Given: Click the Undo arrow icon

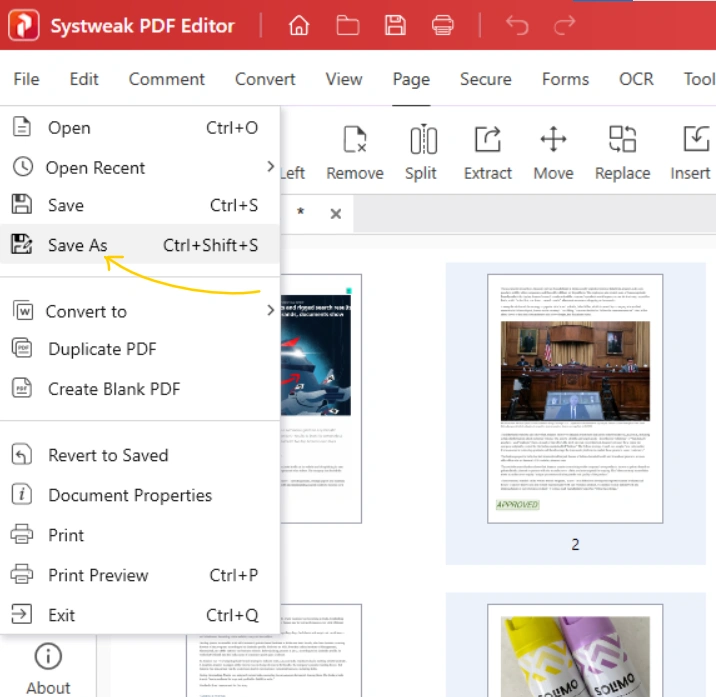Looking at the screenshot, I should 517,26.
